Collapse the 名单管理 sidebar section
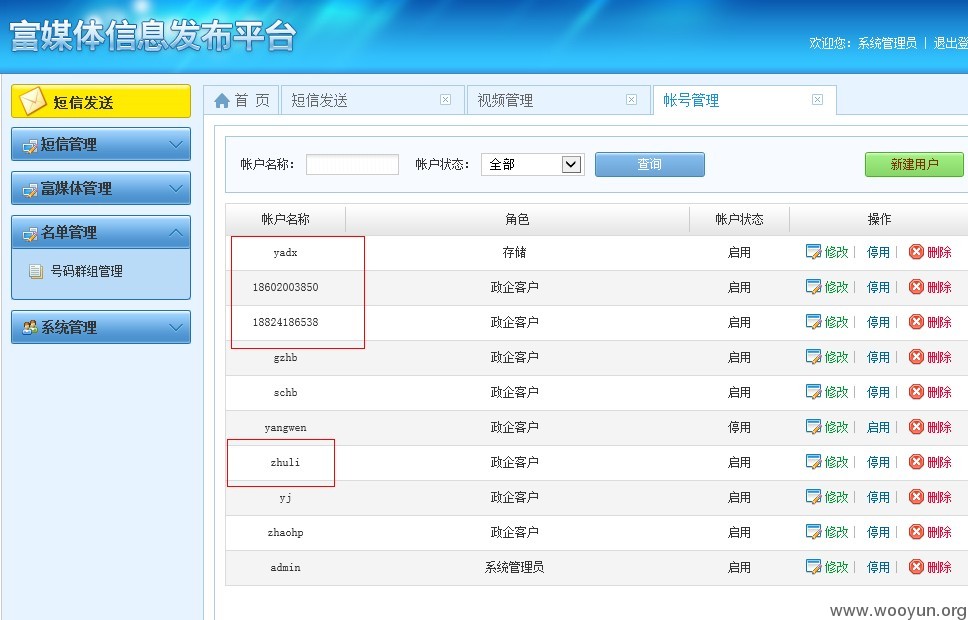Viewport: 968px width, 620px height. point(101,232)
